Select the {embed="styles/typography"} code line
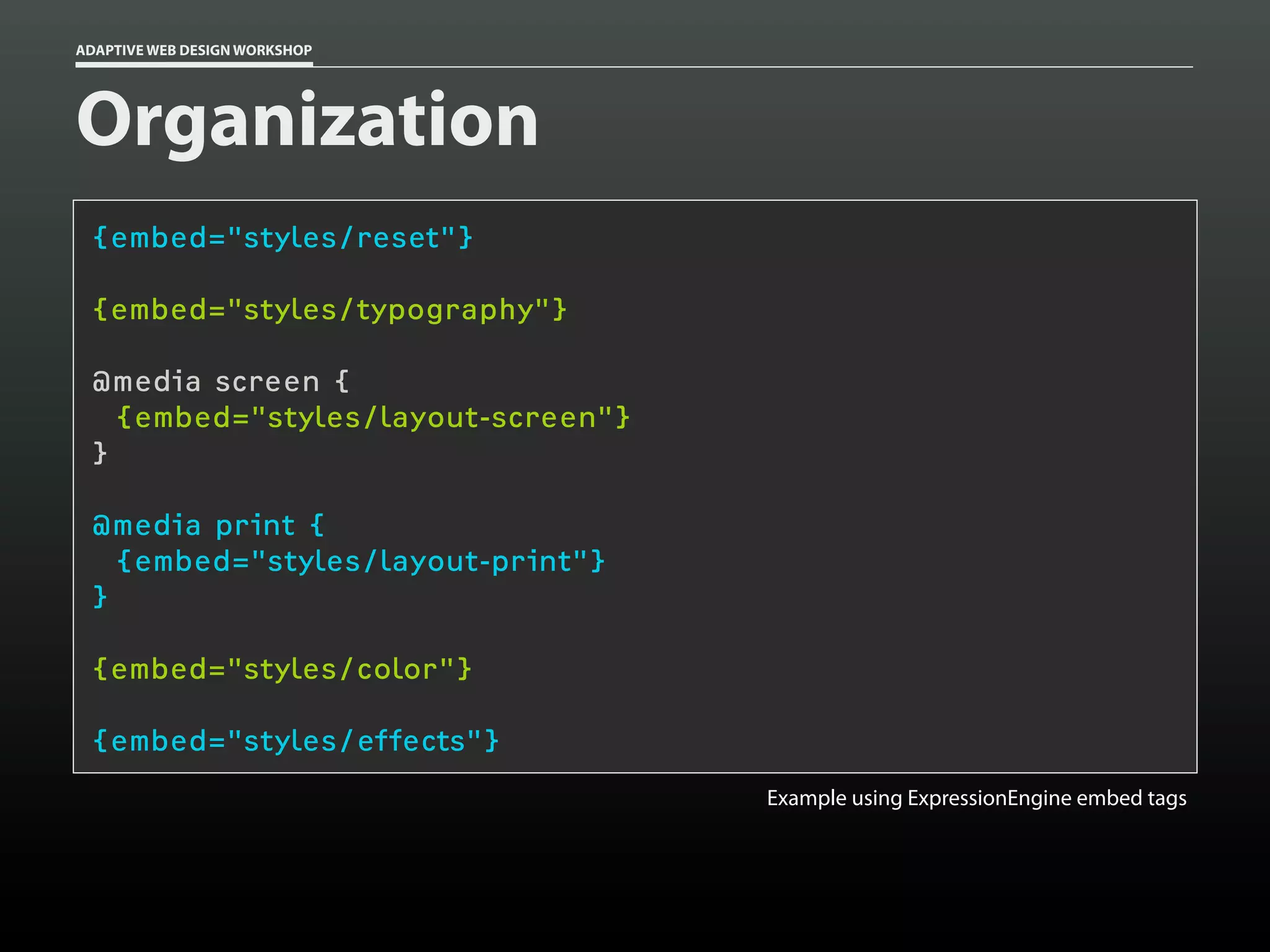Screen dimensions: 1270x952 330,310
